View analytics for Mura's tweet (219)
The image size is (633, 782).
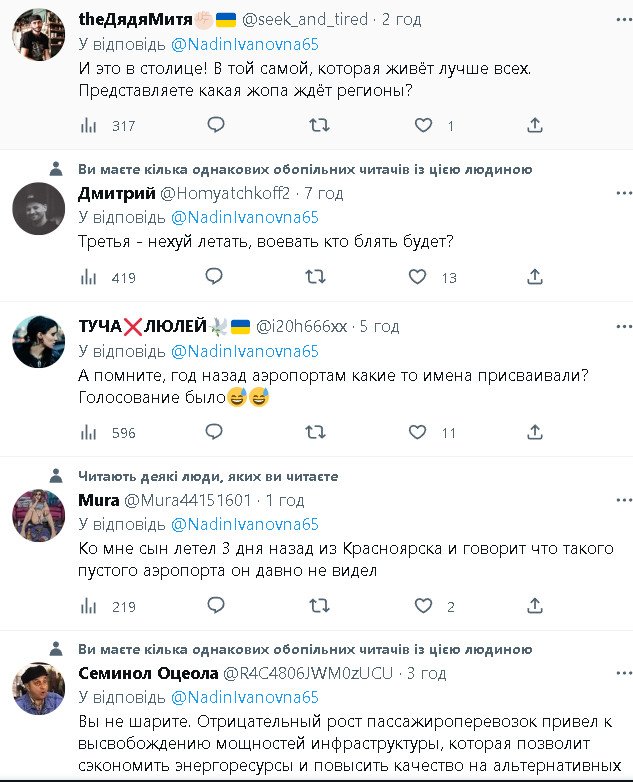point(88,606)
